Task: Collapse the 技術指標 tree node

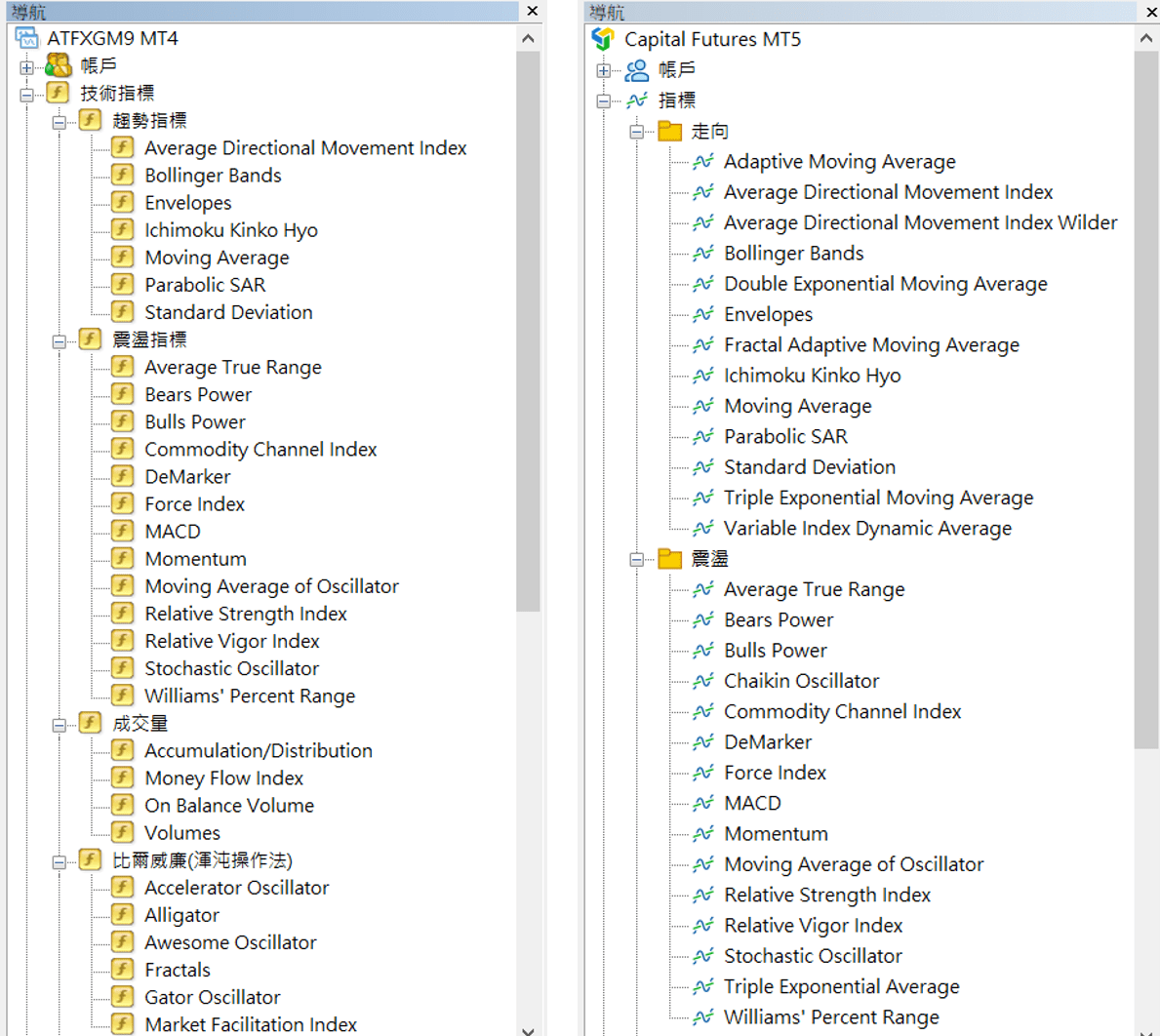Action: [27, 94]
